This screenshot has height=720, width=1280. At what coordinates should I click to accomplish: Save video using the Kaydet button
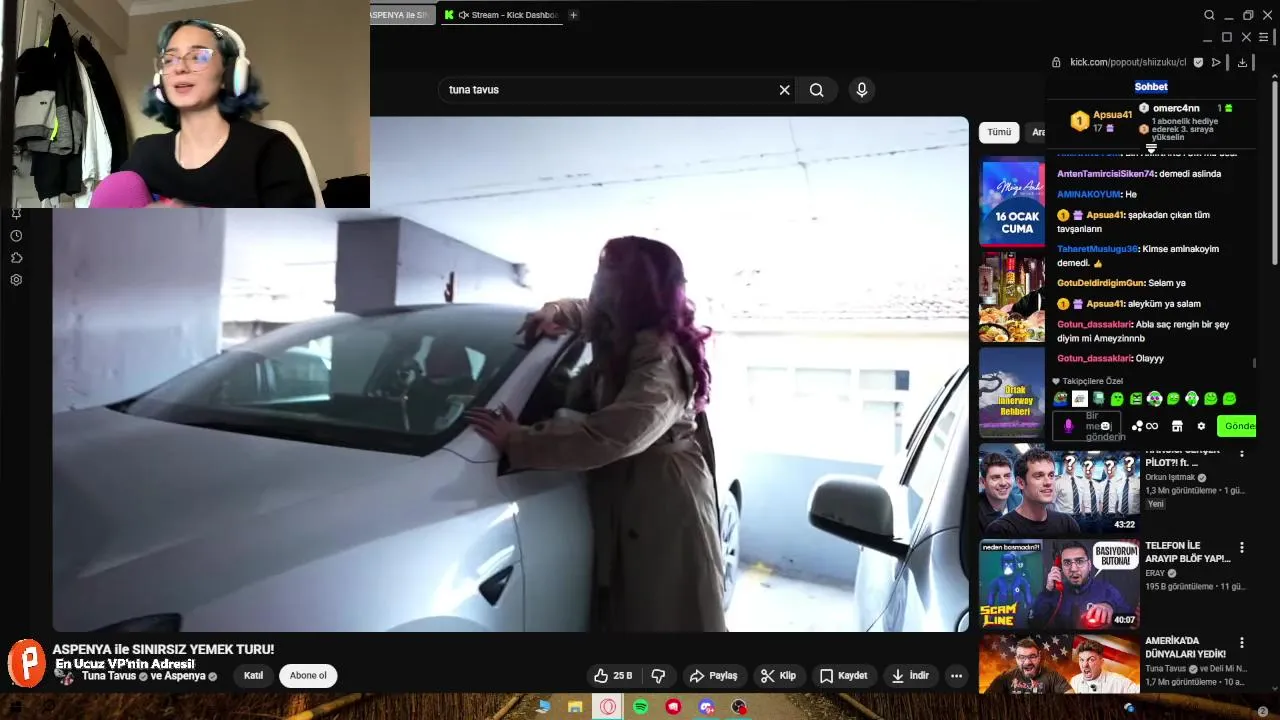tap(843, 676)
